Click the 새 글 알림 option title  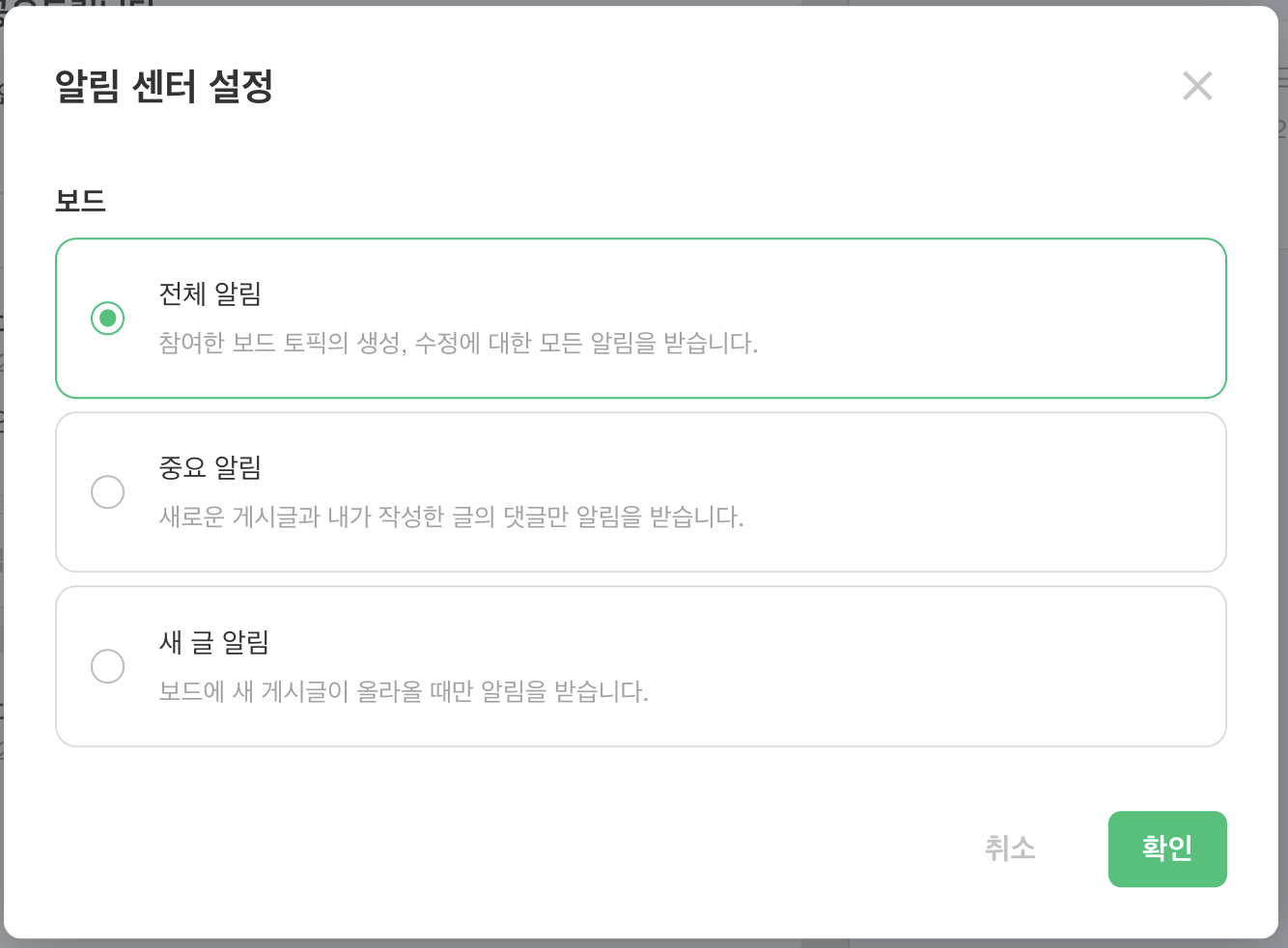pos(213,642)
